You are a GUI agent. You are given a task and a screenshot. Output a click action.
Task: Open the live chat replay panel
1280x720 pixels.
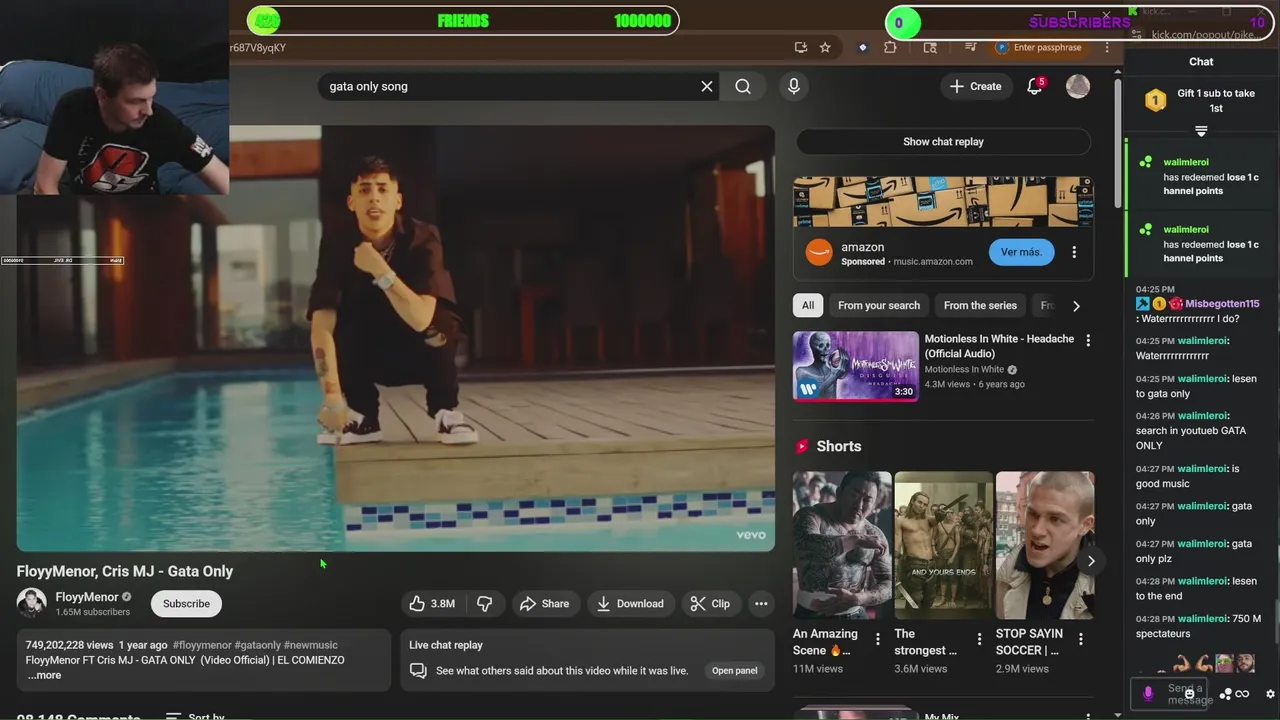click(x=734, y=670)
